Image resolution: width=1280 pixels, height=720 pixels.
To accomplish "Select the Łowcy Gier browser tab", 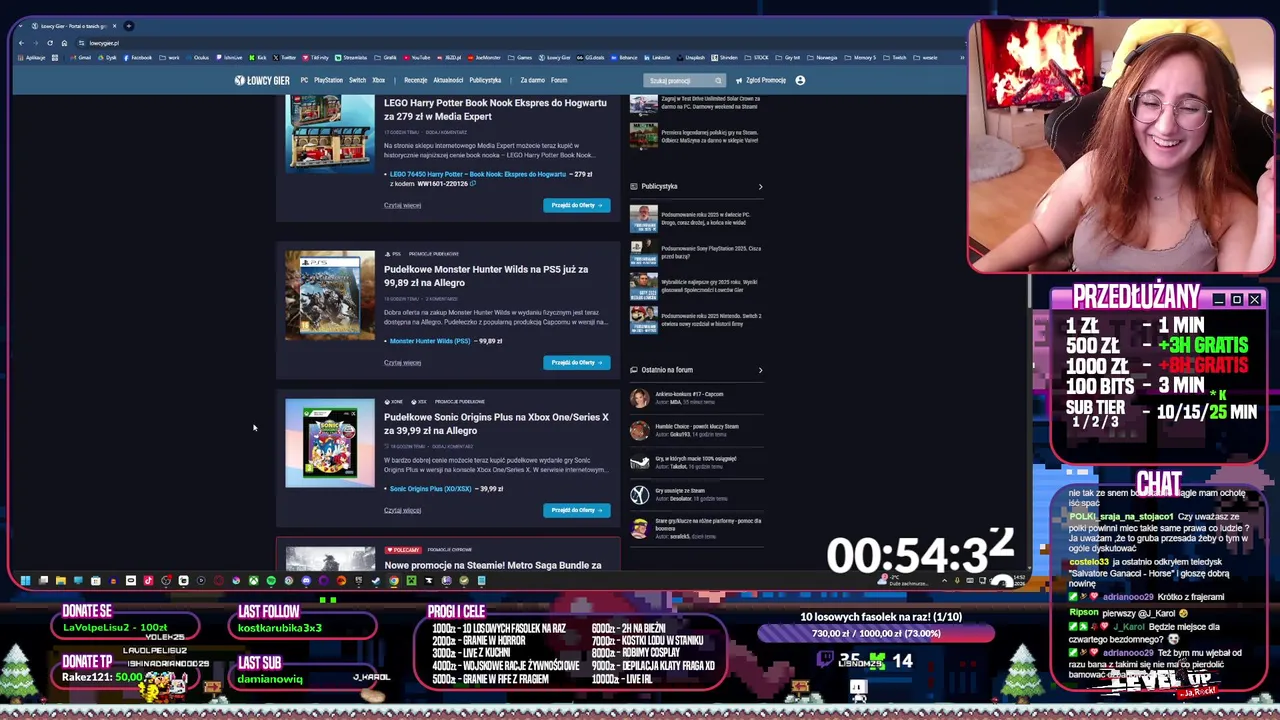I will click(x=72, y=26).
